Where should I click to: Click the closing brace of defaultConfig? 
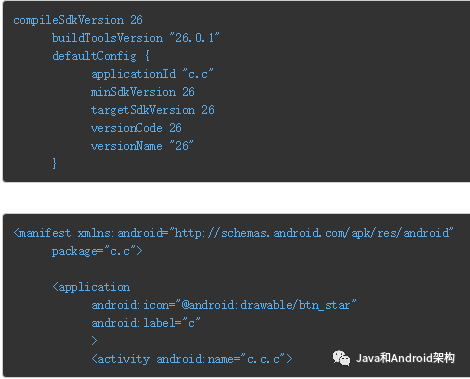[54, 164]
